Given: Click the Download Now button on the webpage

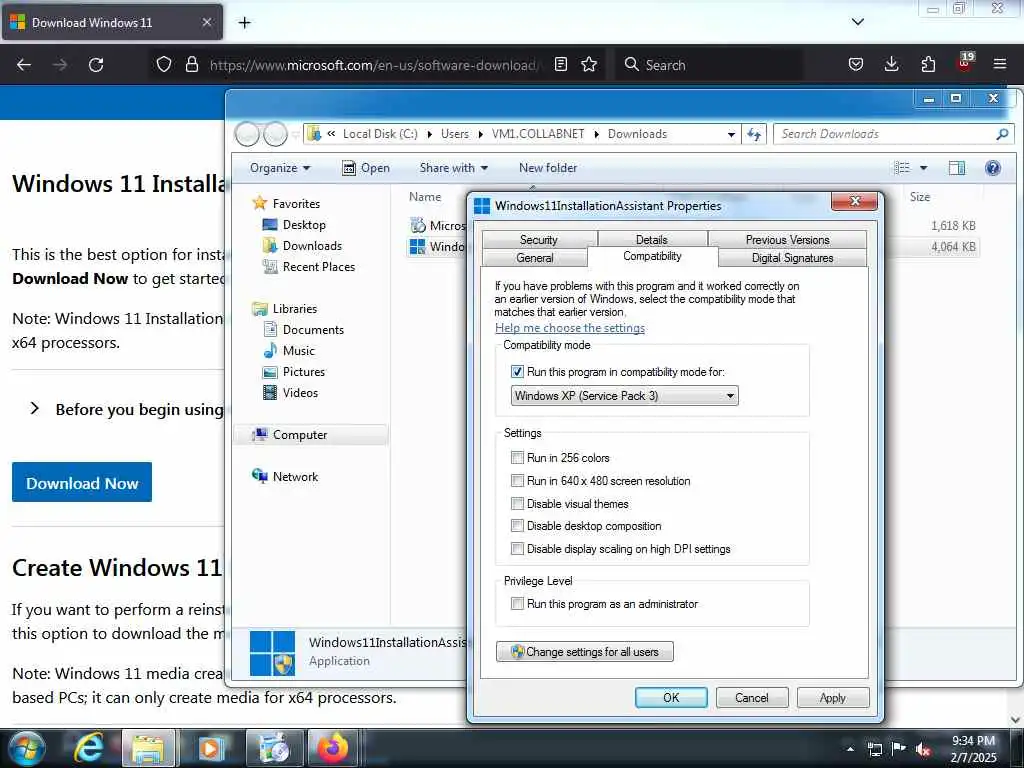Looking at the screenshot, I should click(82, 483).
